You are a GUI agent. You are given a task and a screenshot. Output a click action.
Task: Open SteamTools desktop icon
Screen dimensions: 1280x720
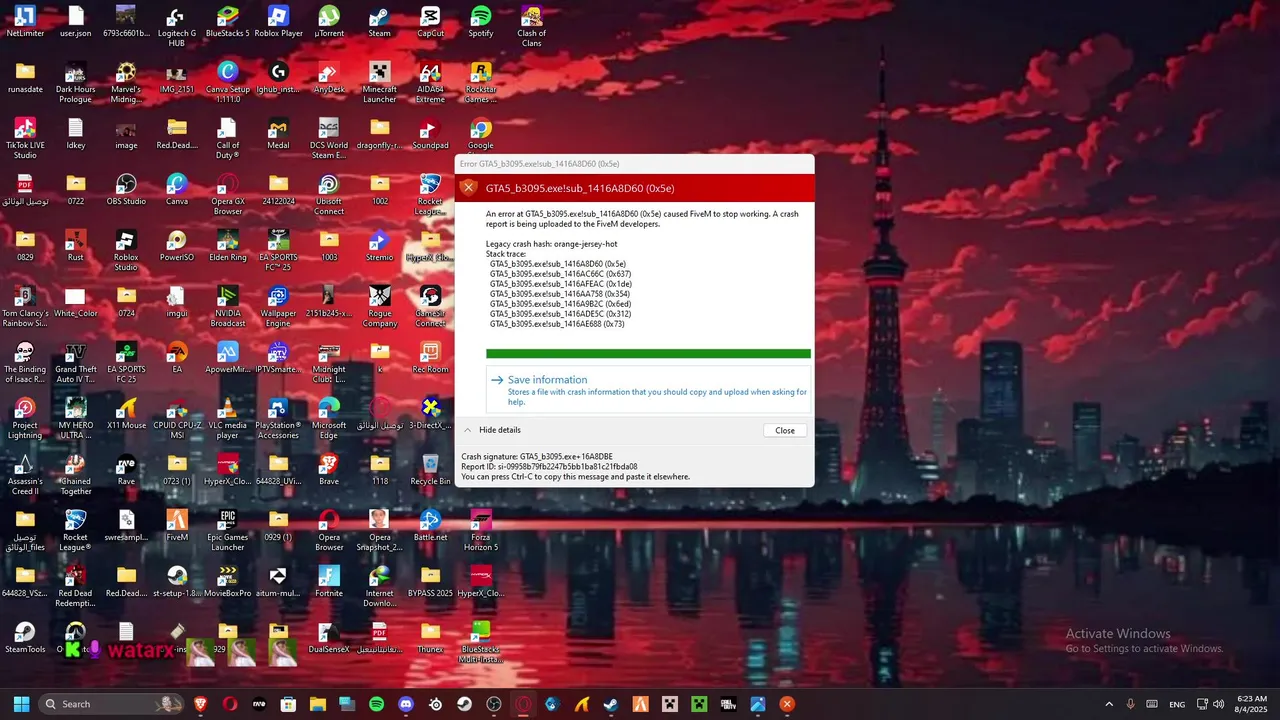[25, 638]
